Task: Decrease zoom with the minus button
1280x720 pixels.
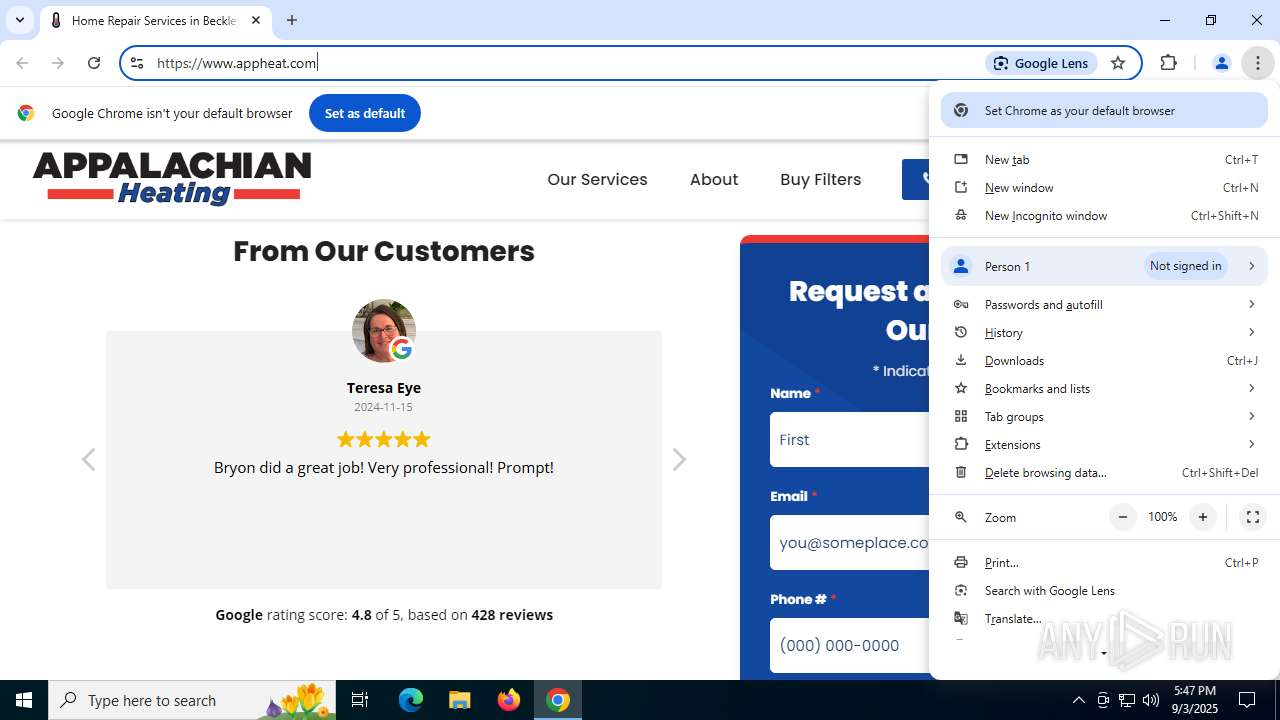Action: (1123, 517)
